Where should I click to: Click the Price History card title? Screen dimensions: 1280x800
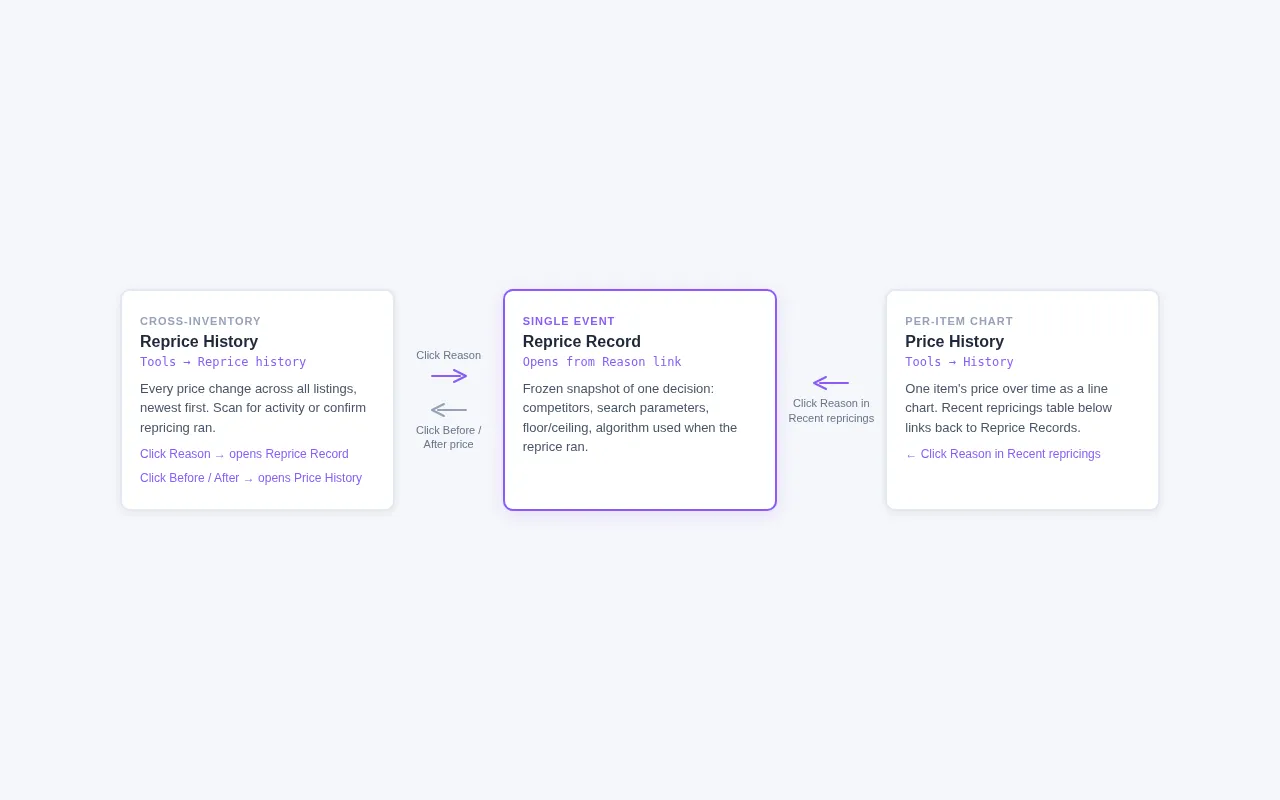[954, 341]
